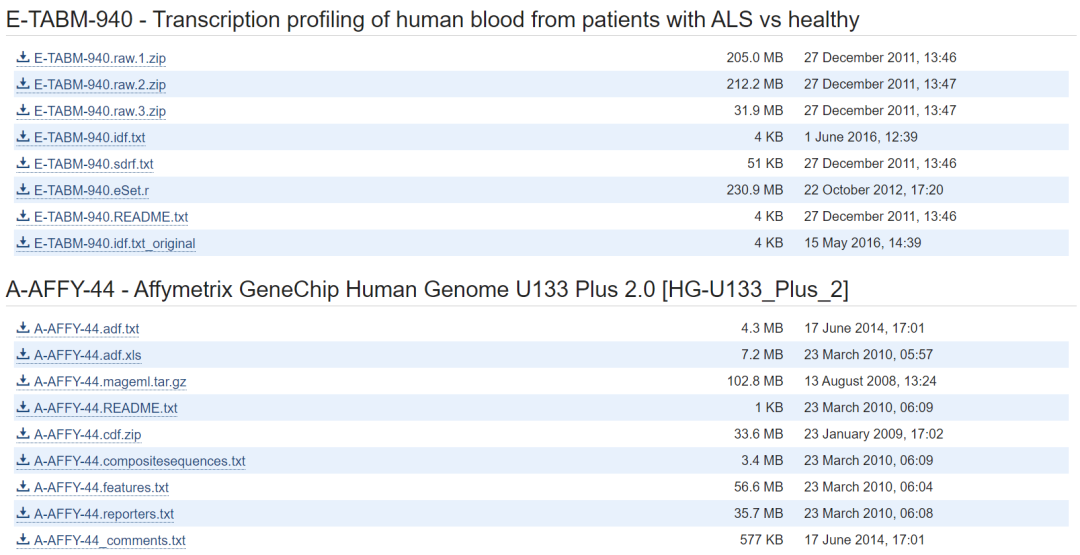
Task: Click download icon next to E-TABM-940.sdrf.txt
Action: click(x=23, y=164)
